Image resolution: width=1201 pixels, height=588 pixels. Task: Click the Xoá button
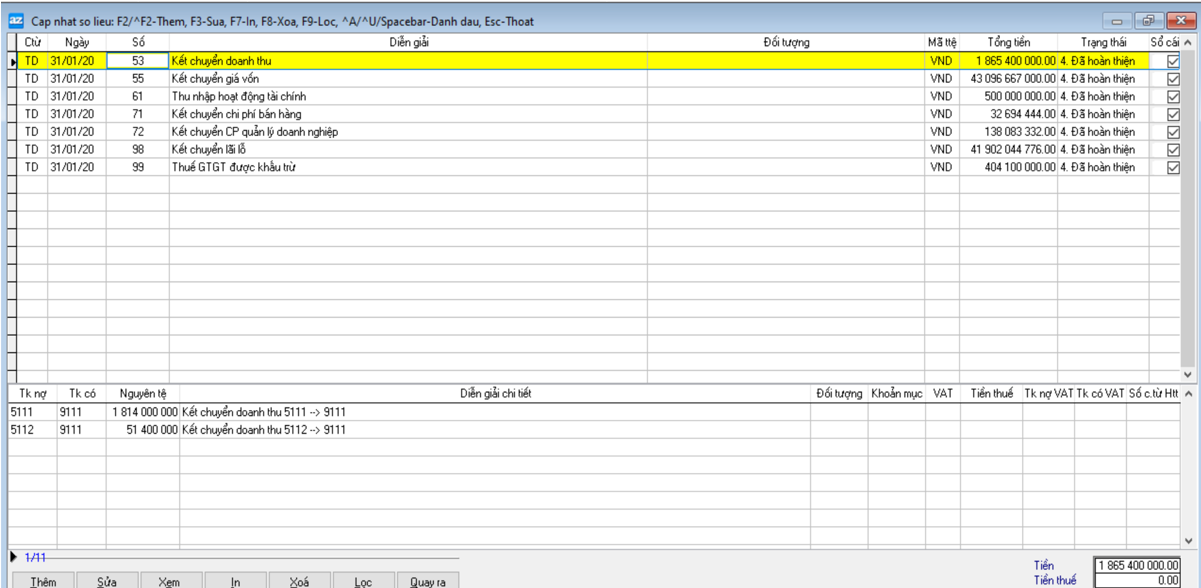tap(299, 581)
